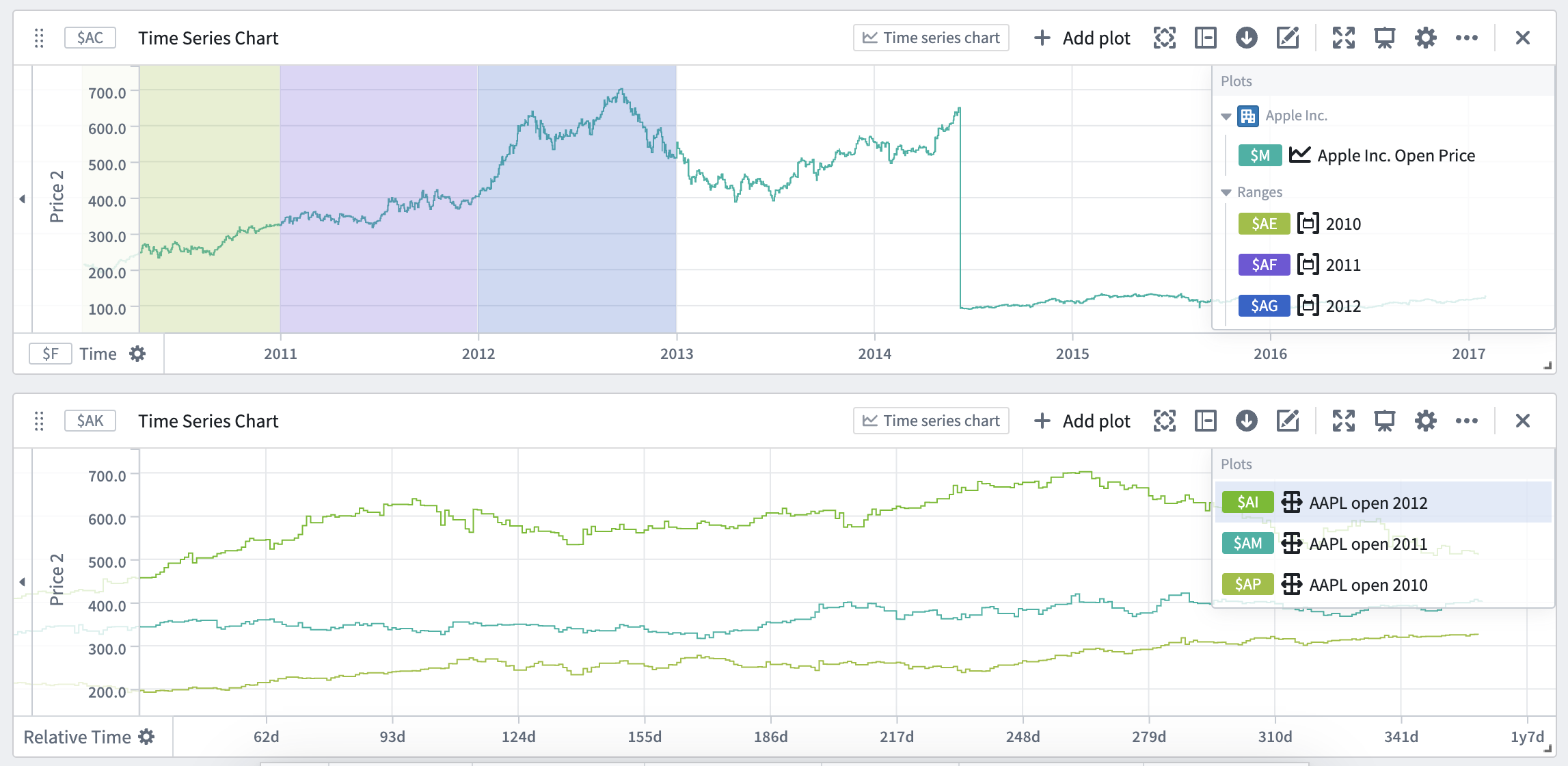Image resolution: width=1568 pixels, height=766 pixels.
Task: Open the settings gear of the $AC chart
Action: pyautogui.click(x=1426, y=38)
